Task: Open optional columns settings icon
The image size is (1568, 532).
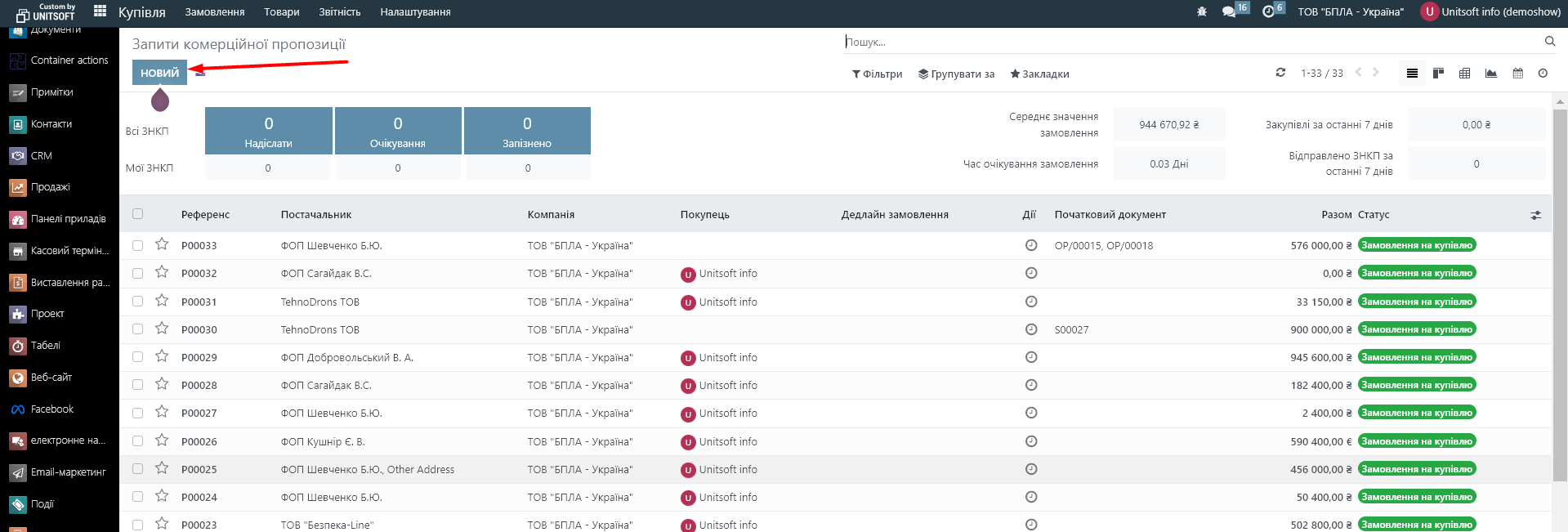Action: click(x=1536, y=215)
